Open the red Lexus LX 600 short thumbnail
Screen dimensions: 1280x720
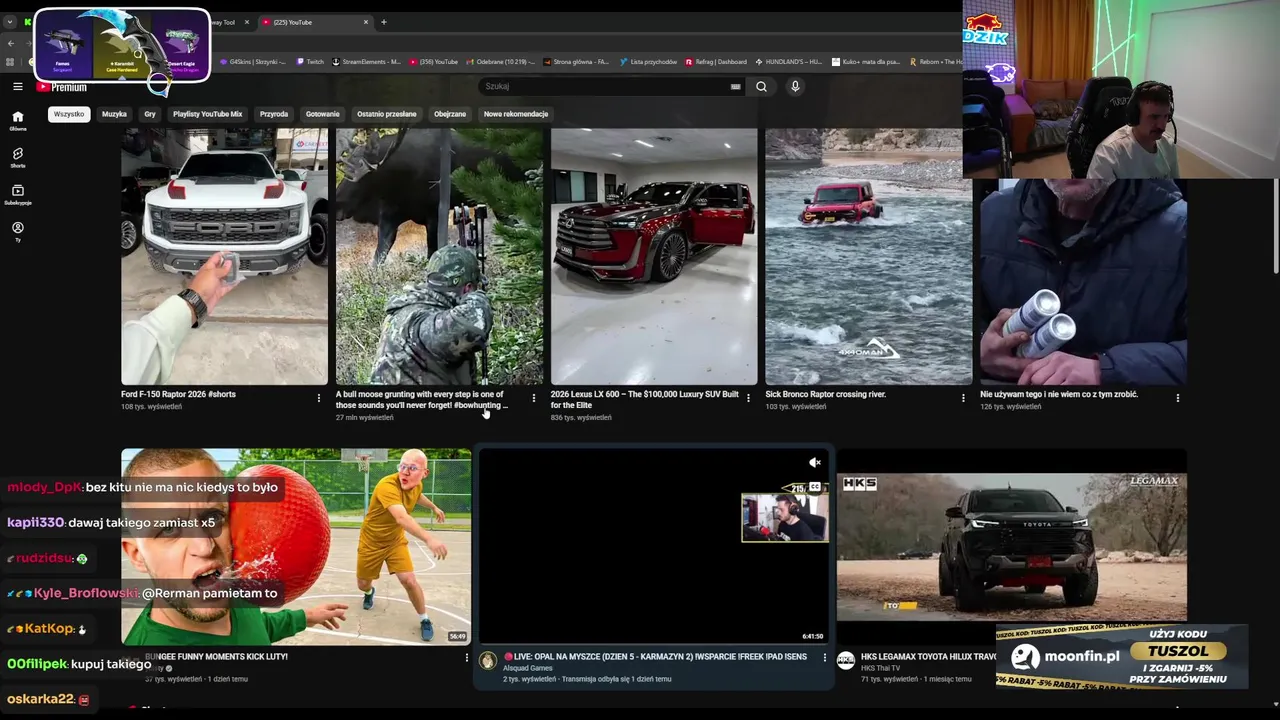(654, 256)
